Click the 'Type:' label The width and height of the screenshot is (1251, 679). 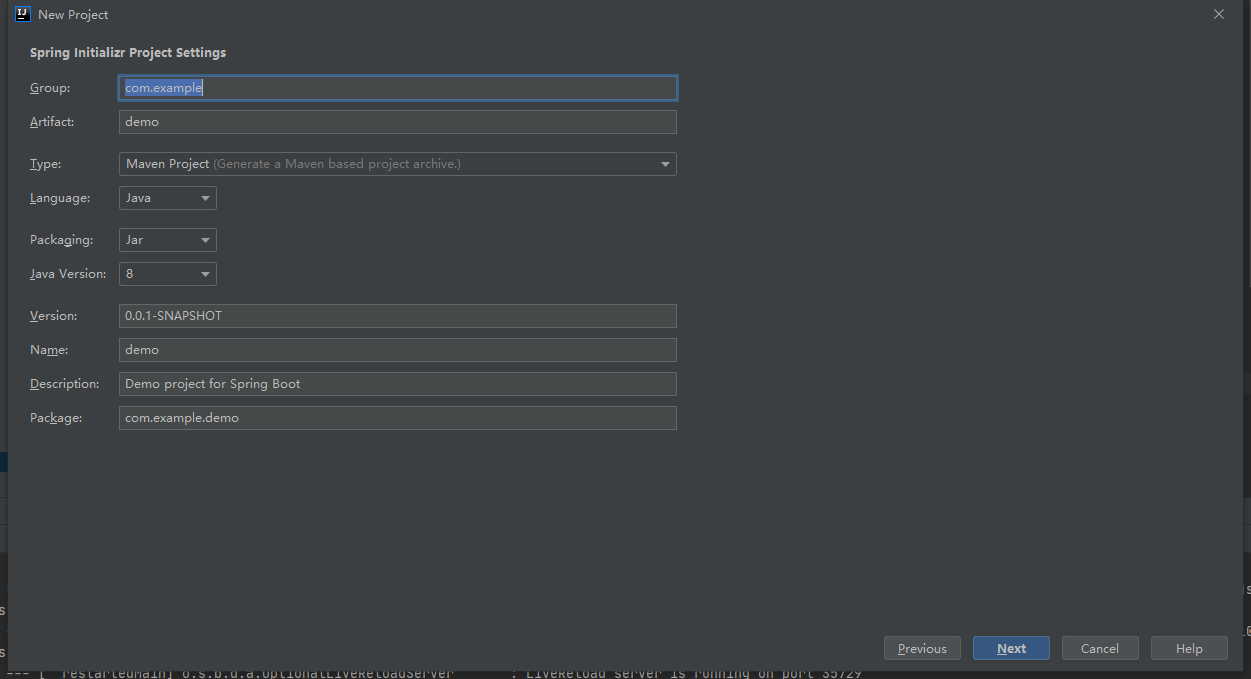(x=45, y=164)
